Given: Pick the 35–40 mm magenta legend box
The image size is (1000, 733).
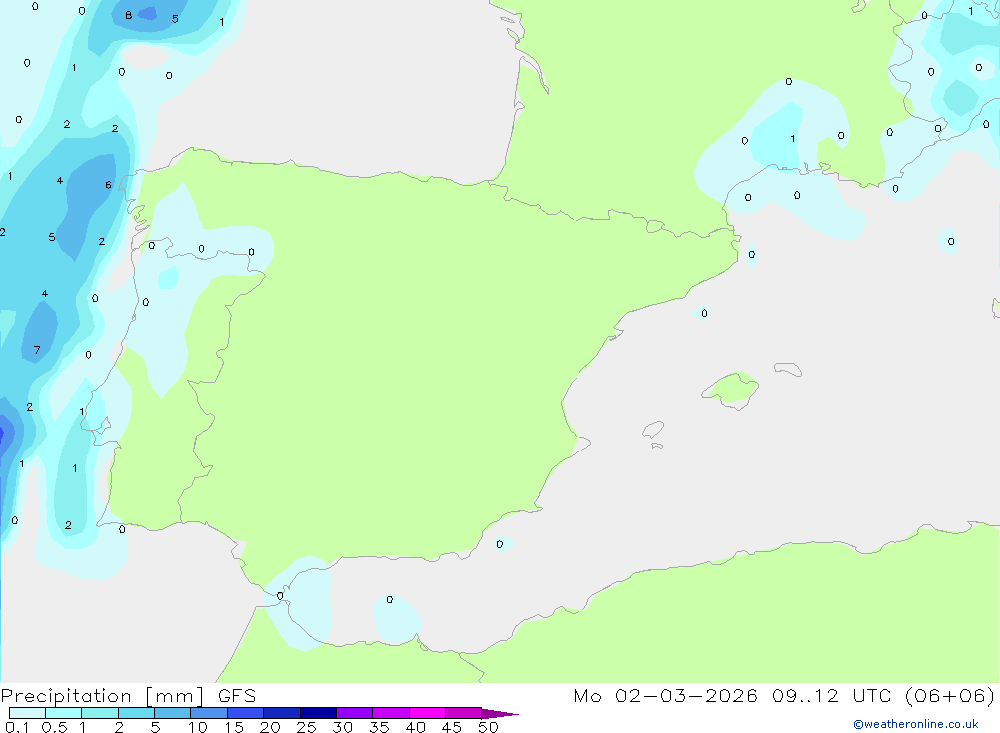Looking at the screenshot, I should [x=391, y=713].
